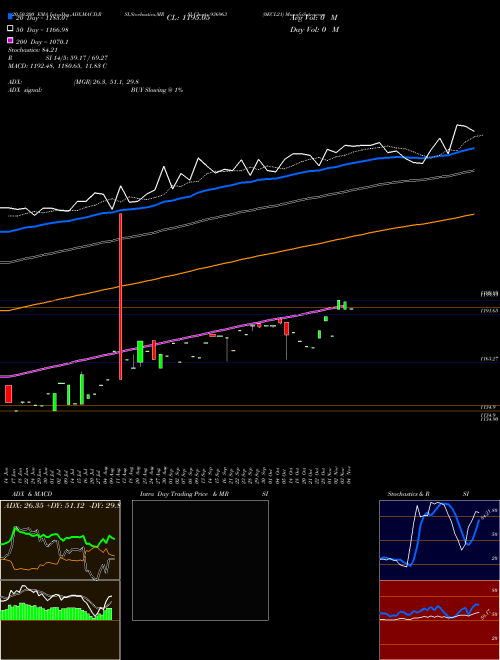Click the 'CL:' closing price value
The image size is (500, 660).
coord(188,18)
